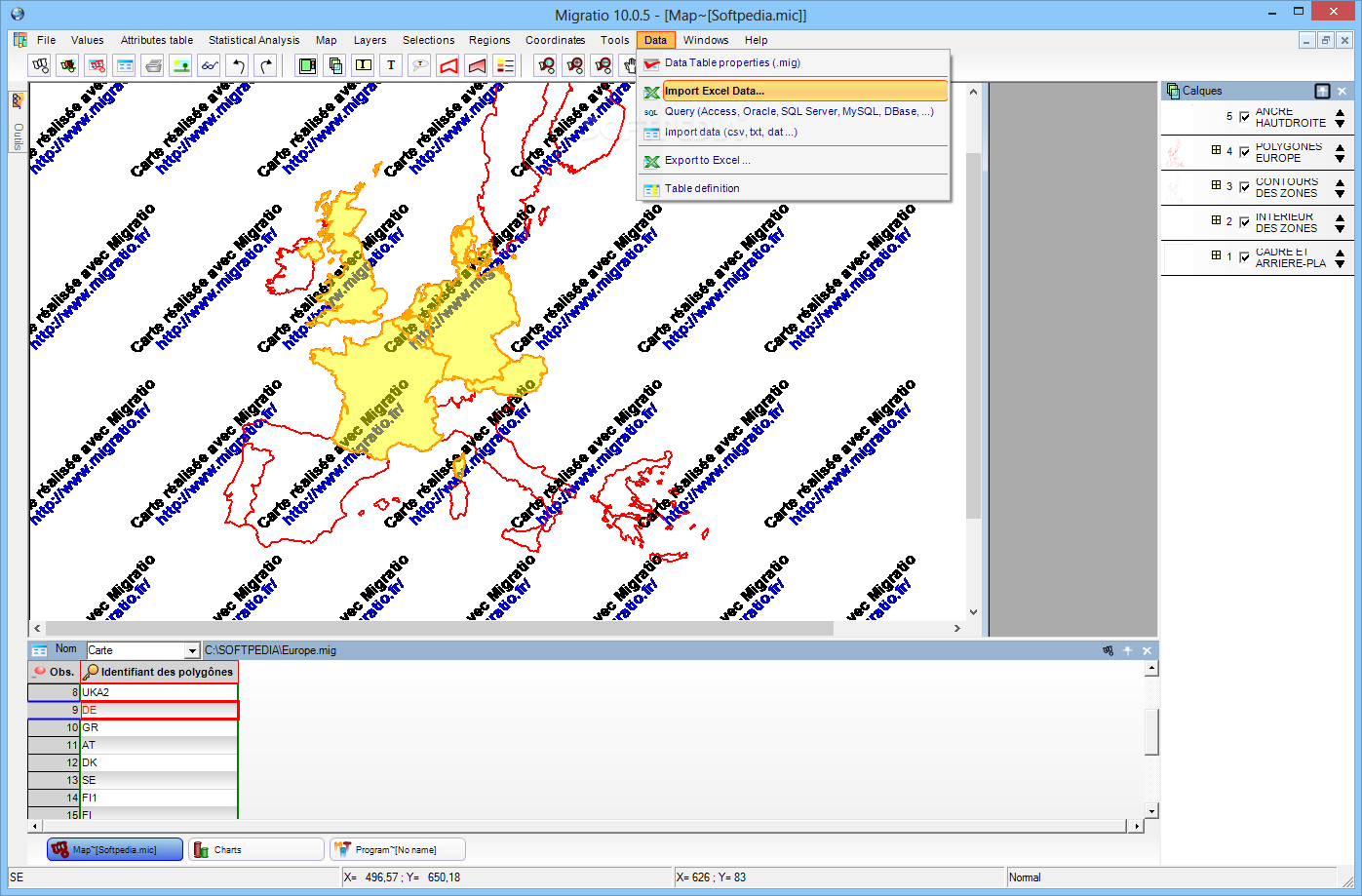Image resolution: width=1362 pixels, height=896 pixels.
Task: Click the attributes table toolbar icon
Action: point(125,65)
